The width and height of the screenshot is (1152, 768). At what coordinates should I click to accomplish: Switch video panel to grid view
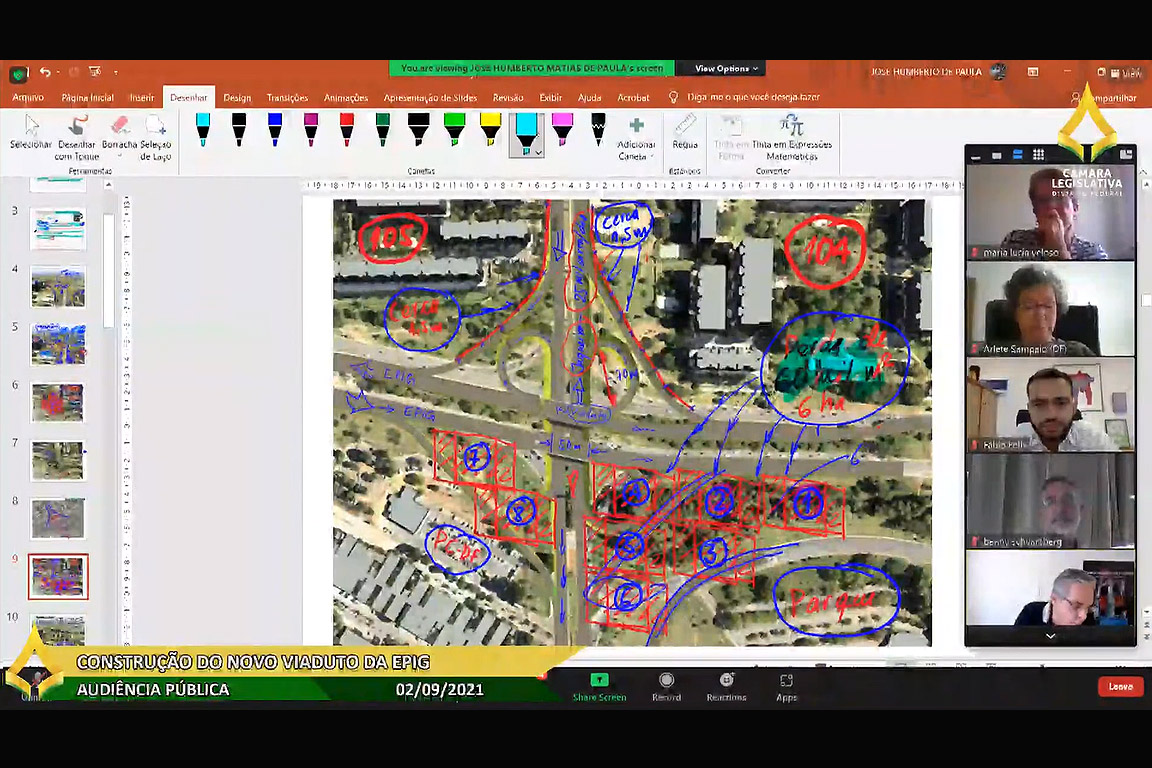(x=1039, y=154)
